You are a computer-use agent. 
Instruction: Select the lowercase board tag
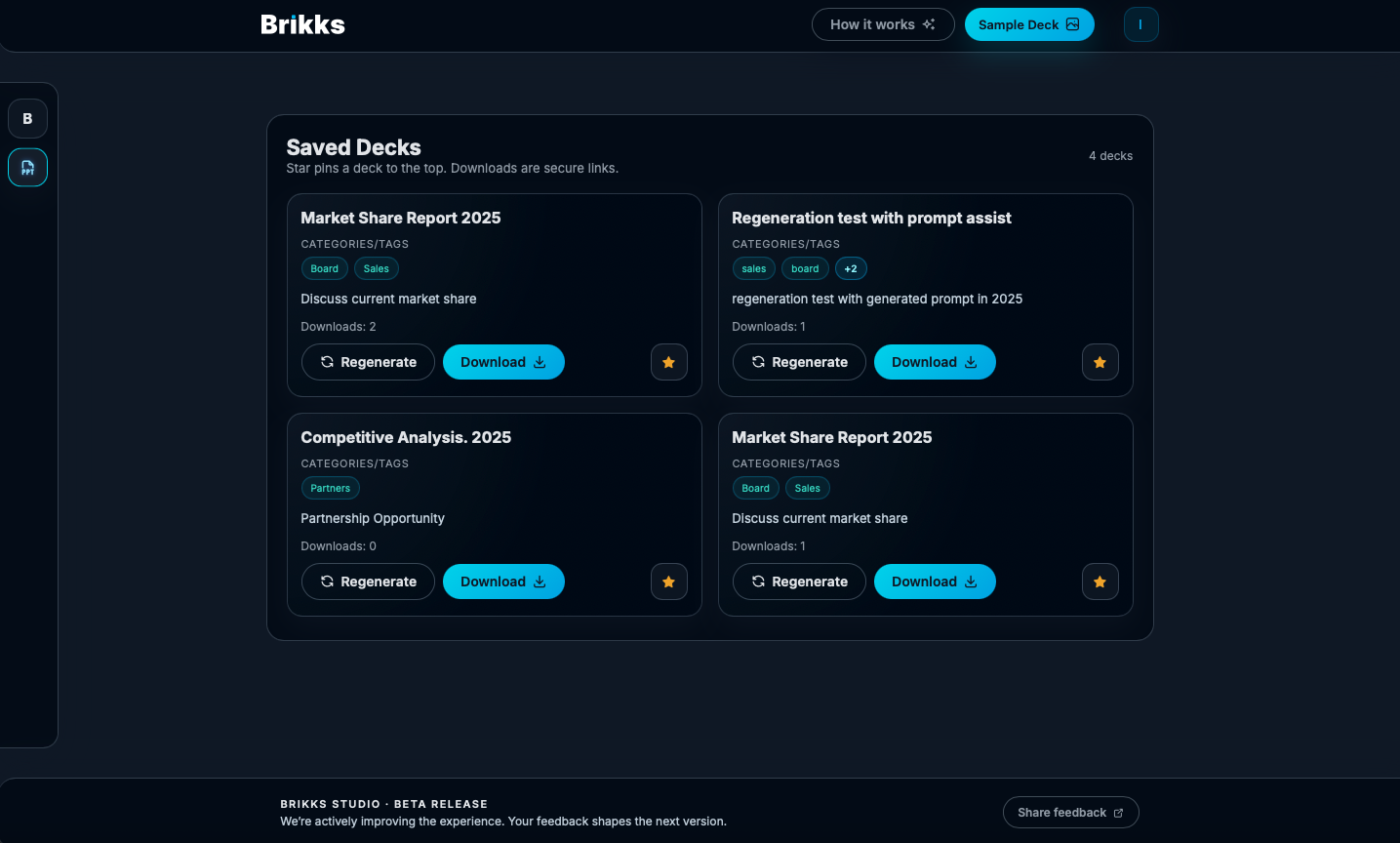[805, 268]
